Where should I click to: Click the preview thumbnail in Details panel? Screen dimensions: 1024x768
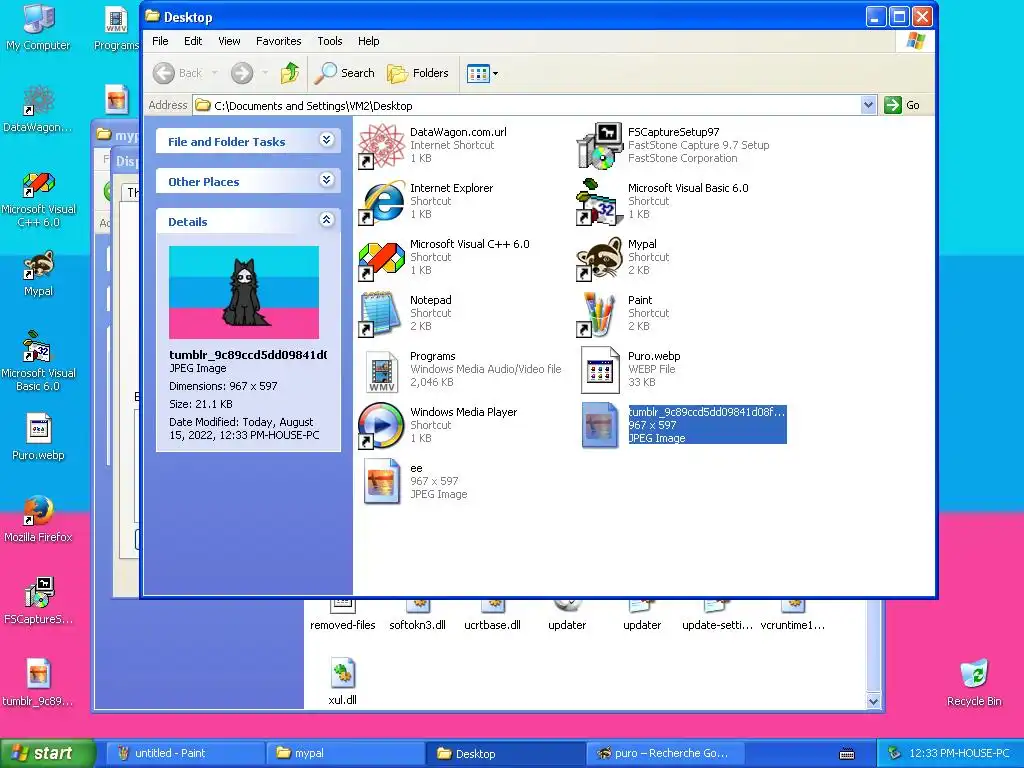244,292
